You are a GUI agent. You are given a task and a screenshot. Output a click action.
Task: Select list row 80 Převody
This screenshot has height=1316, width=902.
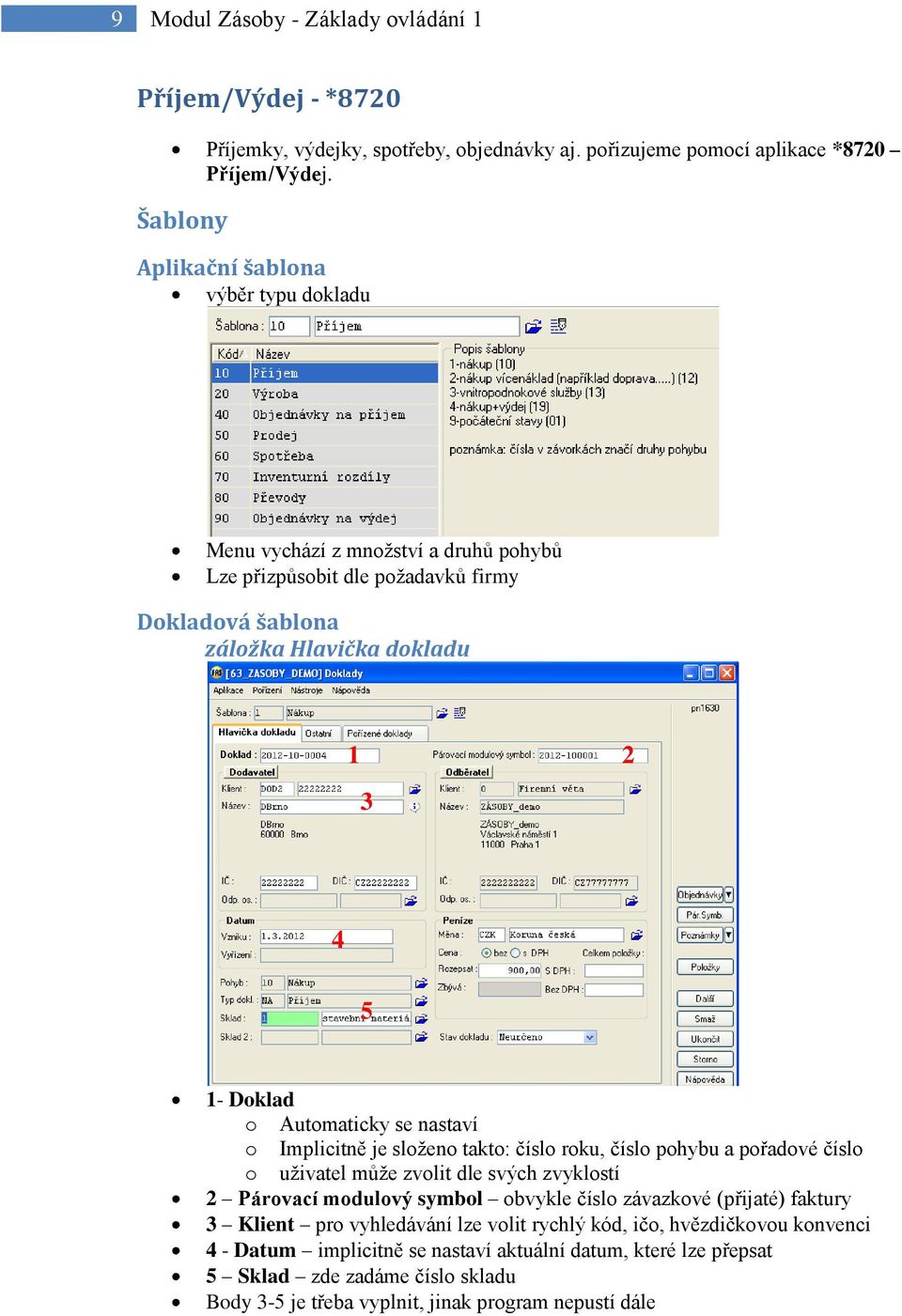click(325, 498)
